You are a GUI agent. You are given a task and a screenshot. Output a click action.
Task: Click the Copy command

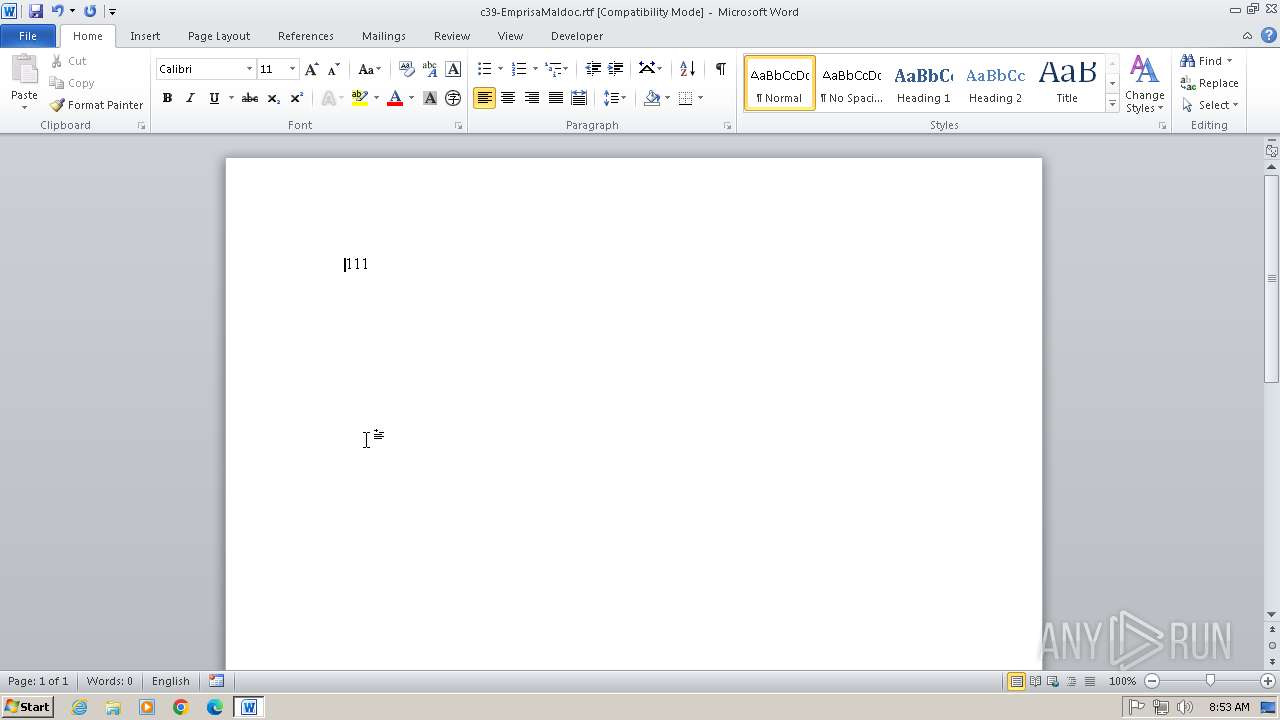pos(72,83)
